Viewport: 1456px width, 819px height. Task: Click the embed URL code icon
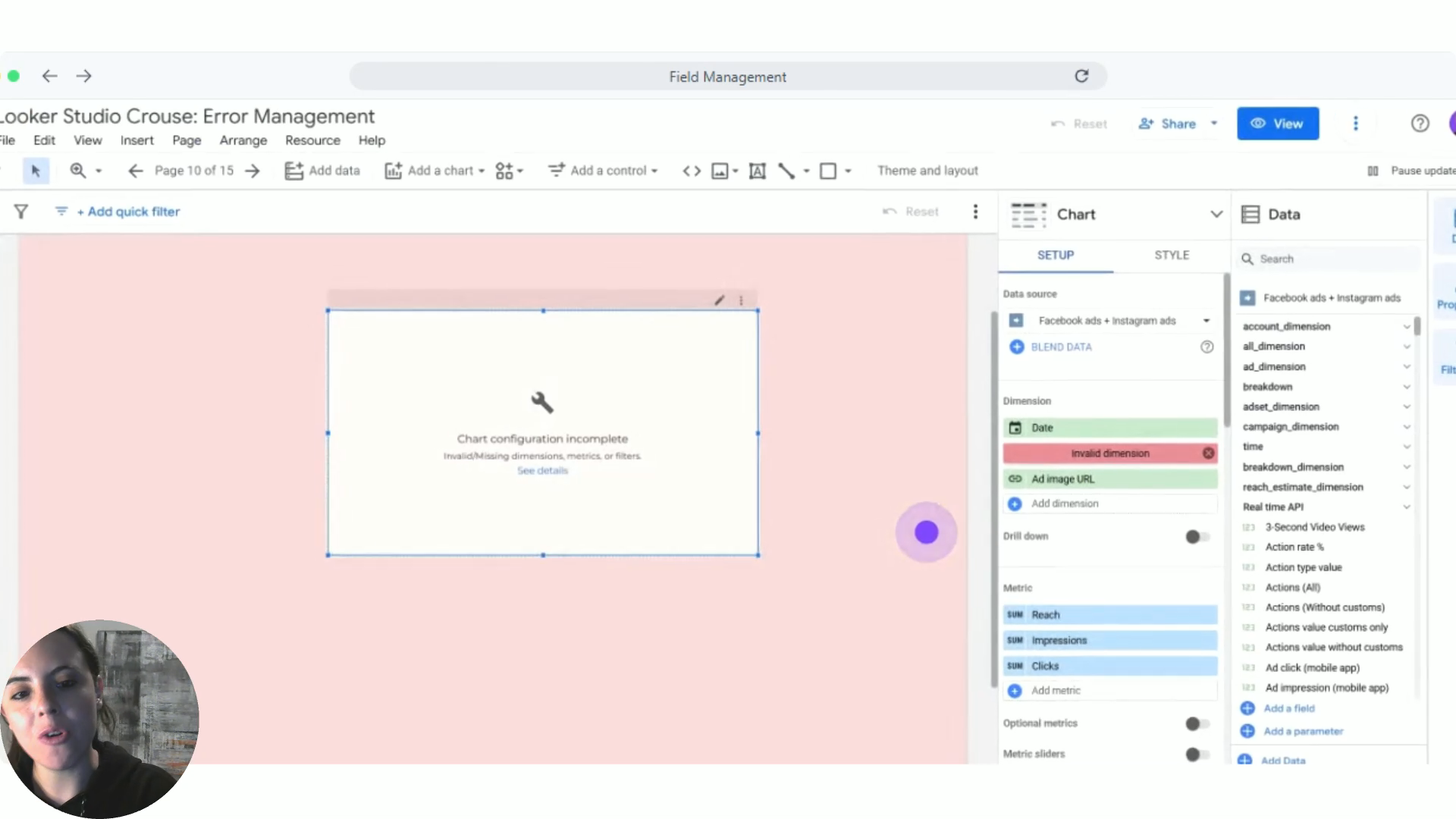691,171
